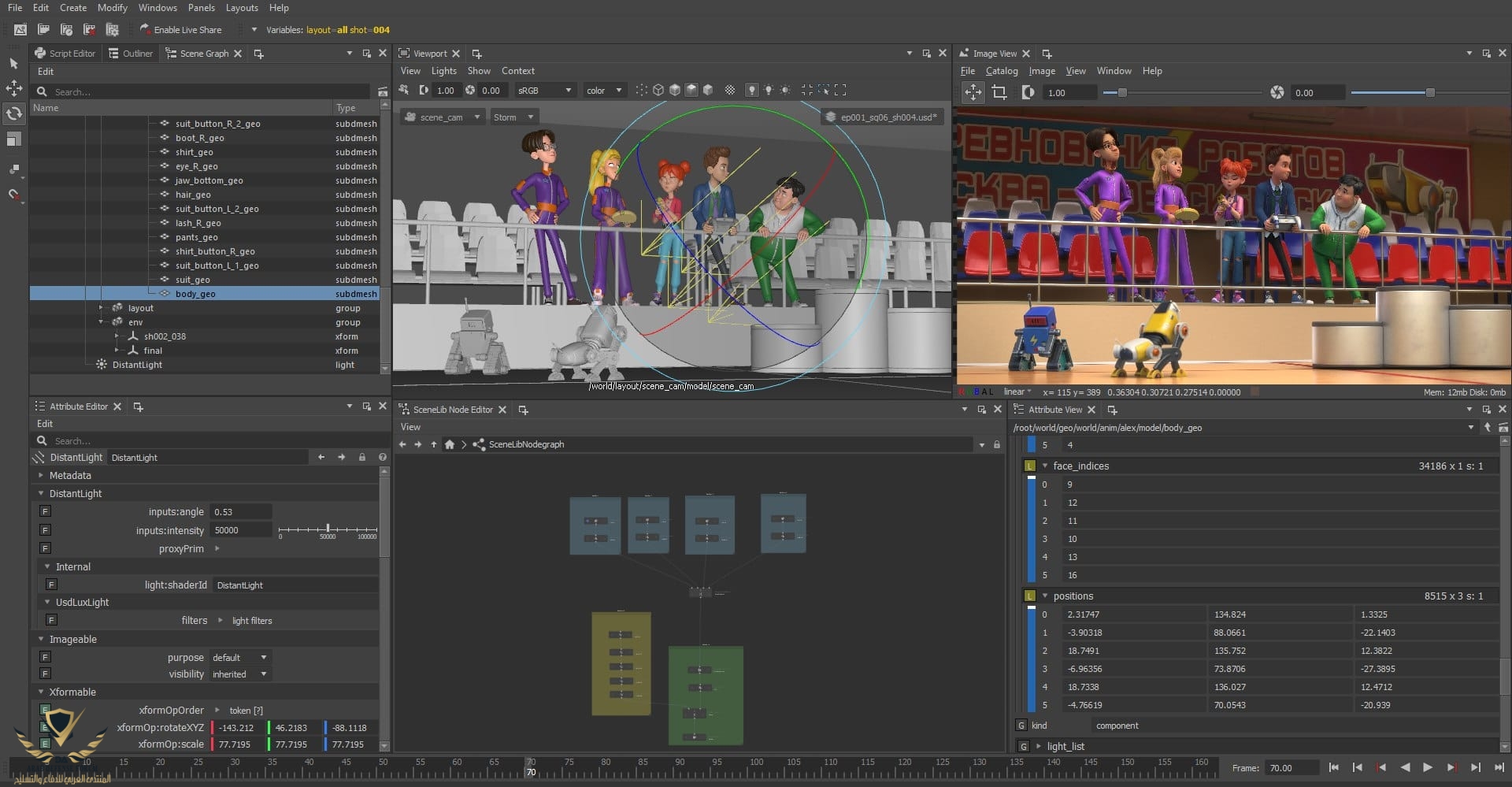
Task: Open the sRGB color space dropdown
Action: pyautogui.click(x=544, y=91)
